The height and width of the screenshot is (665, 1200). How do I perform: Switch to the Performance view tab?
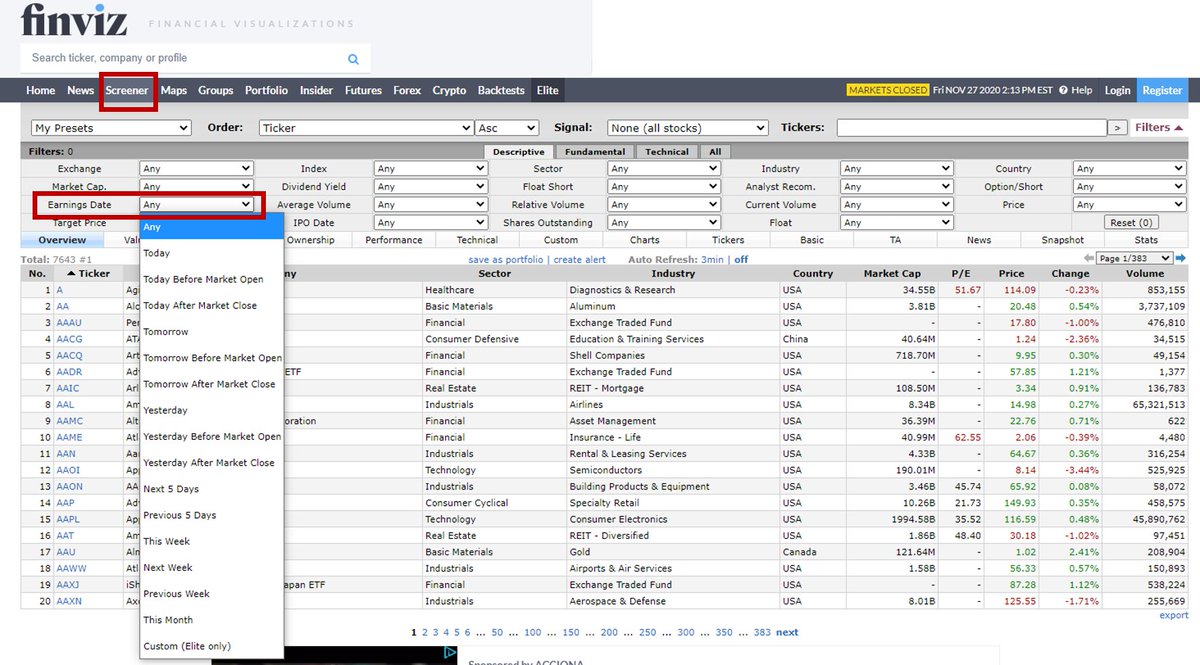click(394, 240)
